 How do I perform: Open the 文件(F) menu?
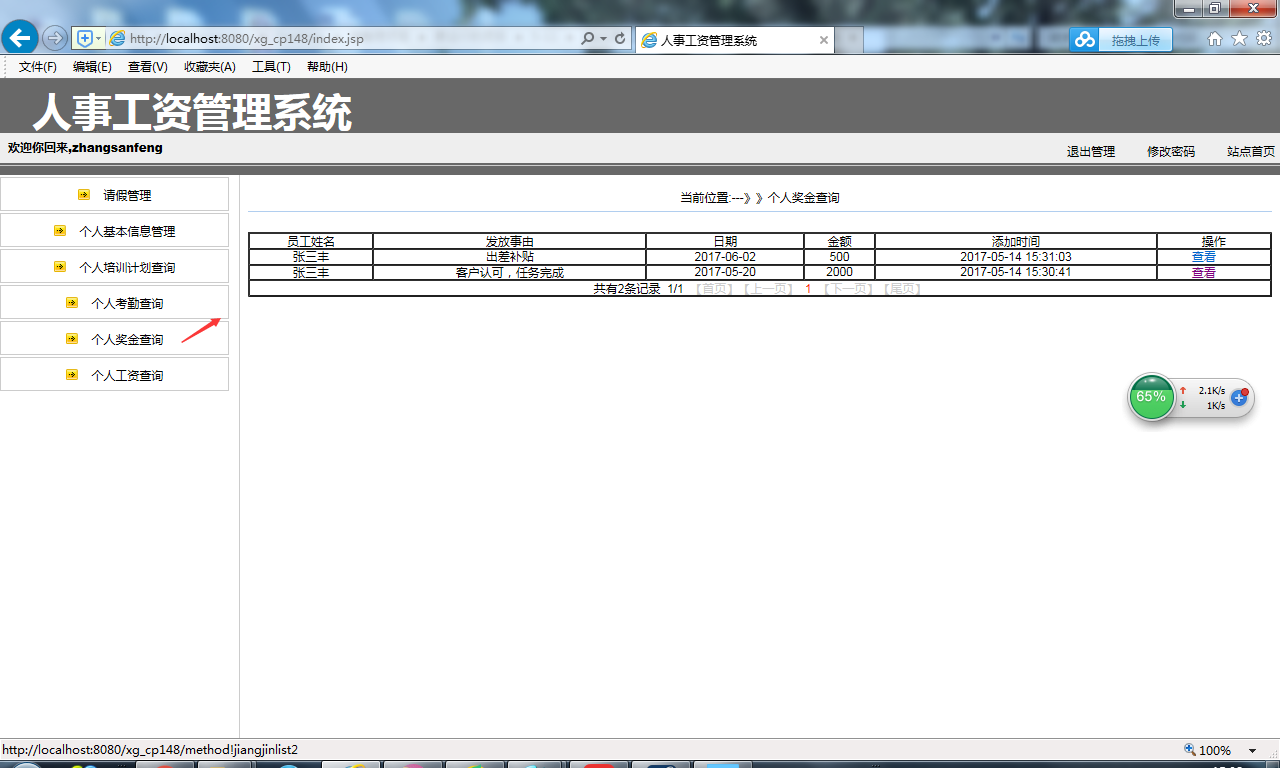[x=38, y=67]
